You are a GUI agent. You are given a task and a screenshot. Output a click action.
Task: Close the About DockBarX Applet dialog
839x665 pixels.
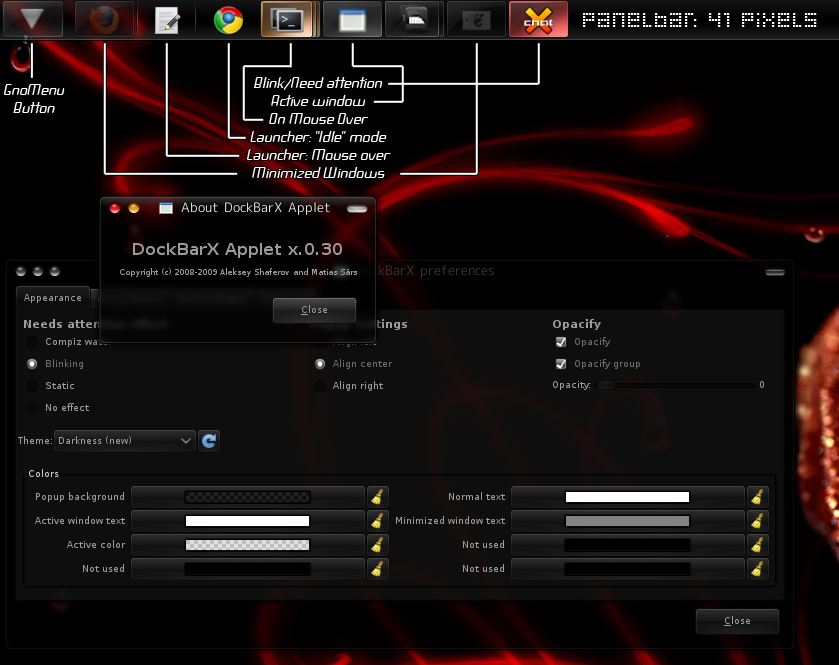(314, 310)
